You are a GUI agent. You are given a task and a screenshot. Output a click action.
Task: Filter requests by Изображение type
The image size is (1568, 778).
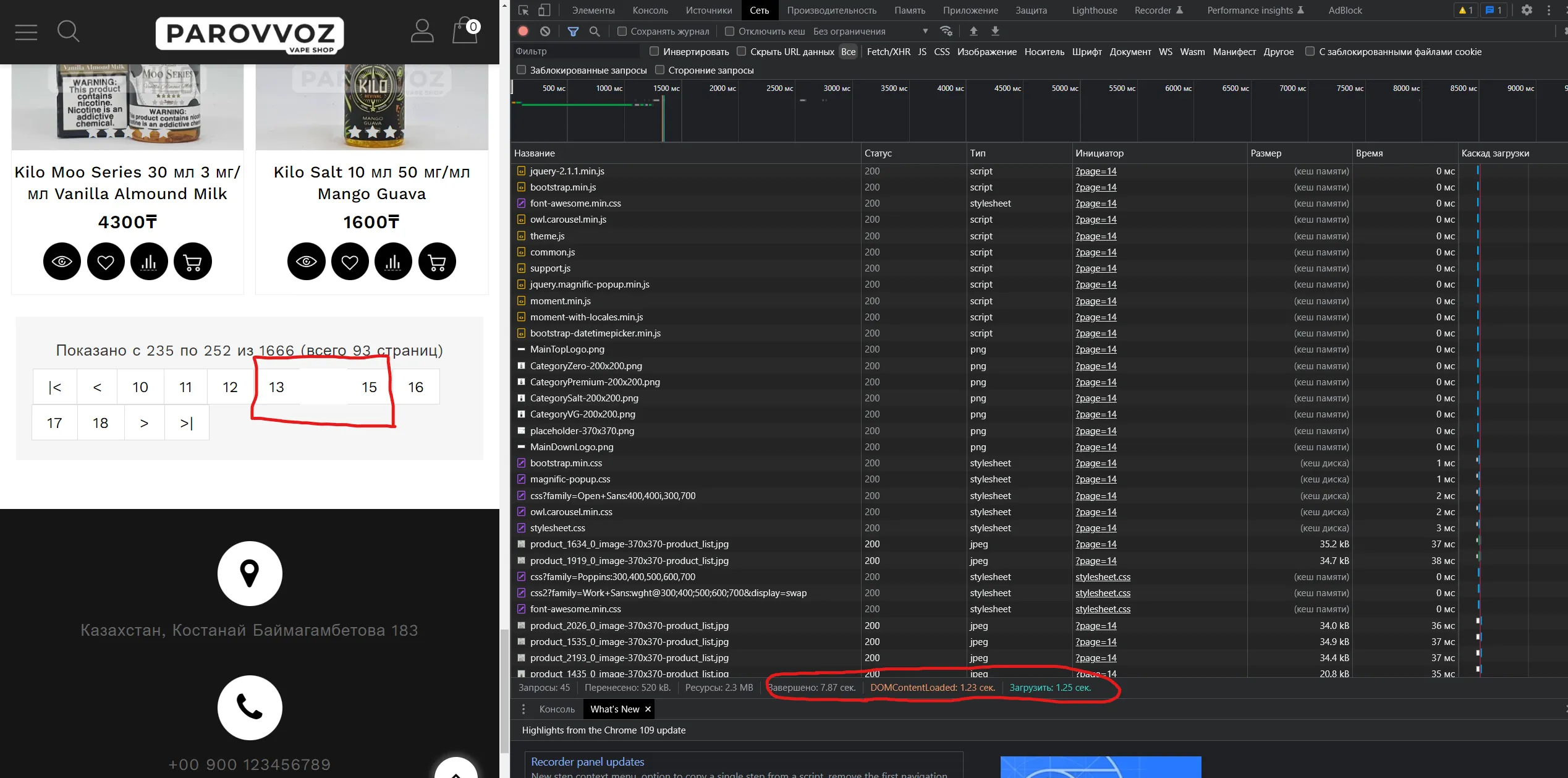click(986, 52)
